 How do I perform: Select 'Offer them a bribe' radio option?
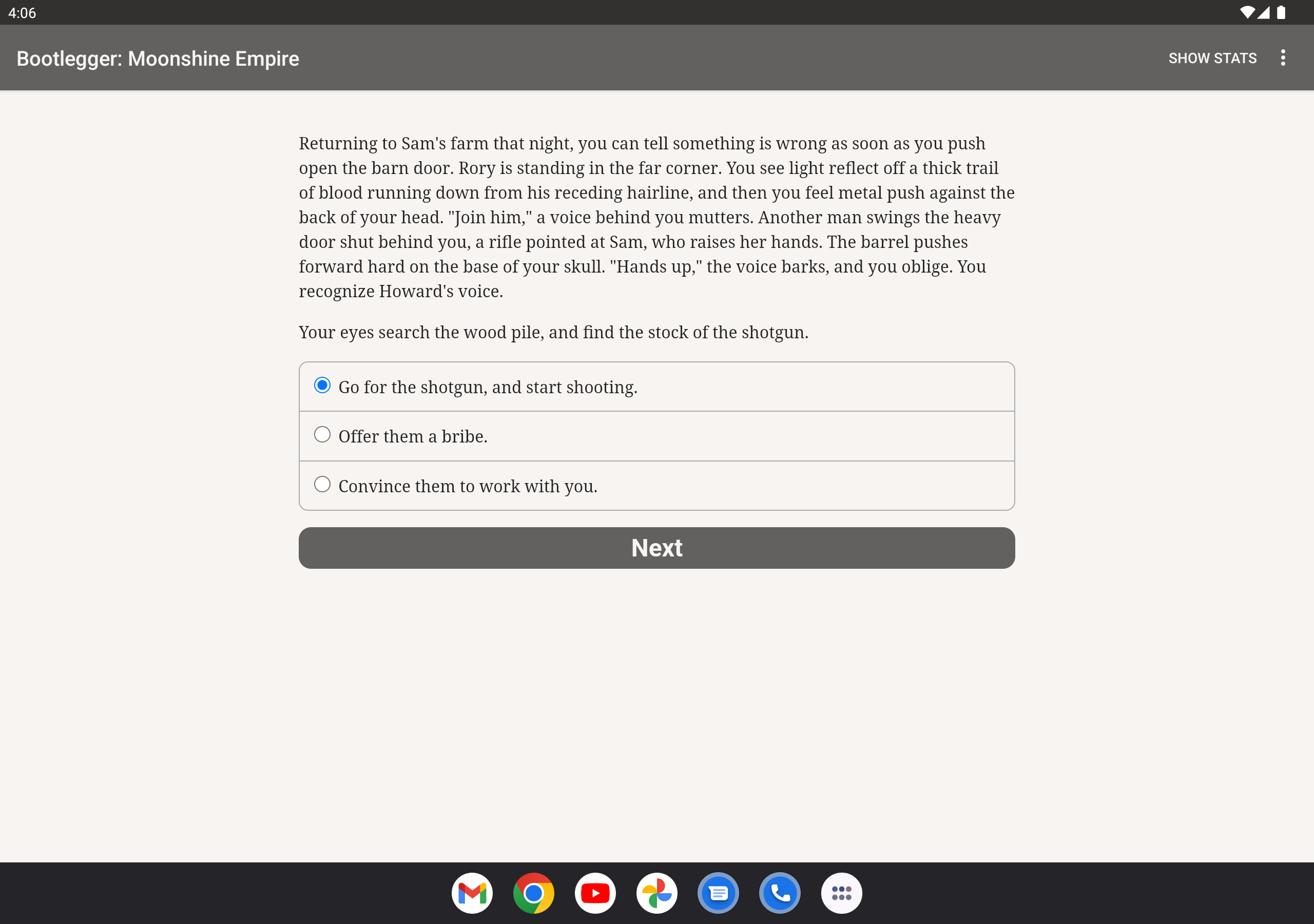coord(656,436)
